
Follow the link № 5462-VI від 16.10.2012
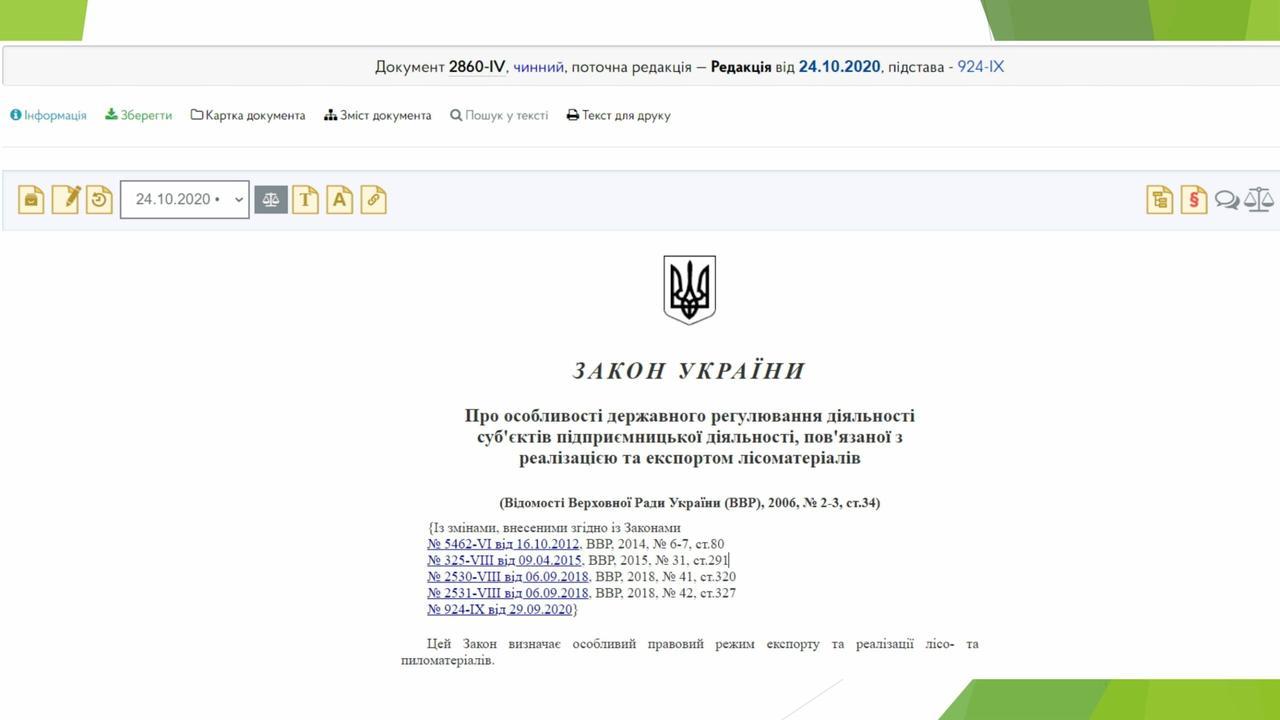(503, 545)
